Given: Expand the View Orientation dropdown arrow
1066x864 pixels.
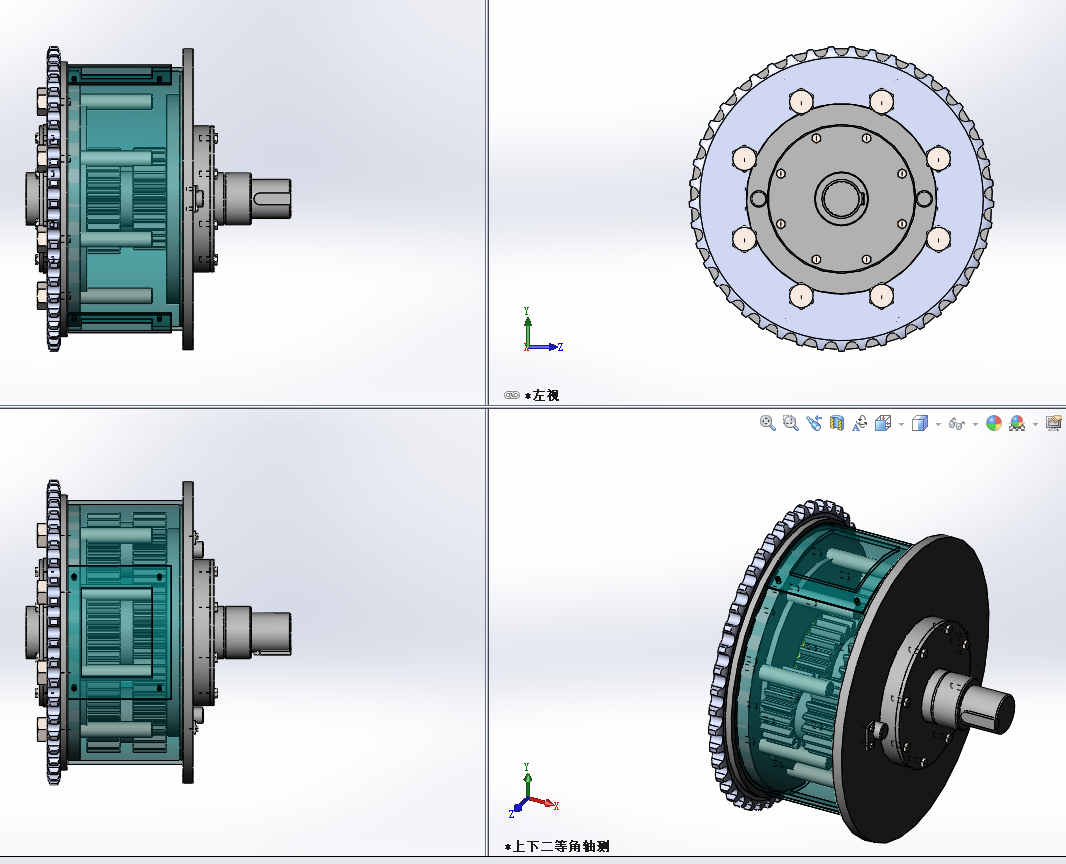Looking at the screenshot, I should (x=901, y=424).
